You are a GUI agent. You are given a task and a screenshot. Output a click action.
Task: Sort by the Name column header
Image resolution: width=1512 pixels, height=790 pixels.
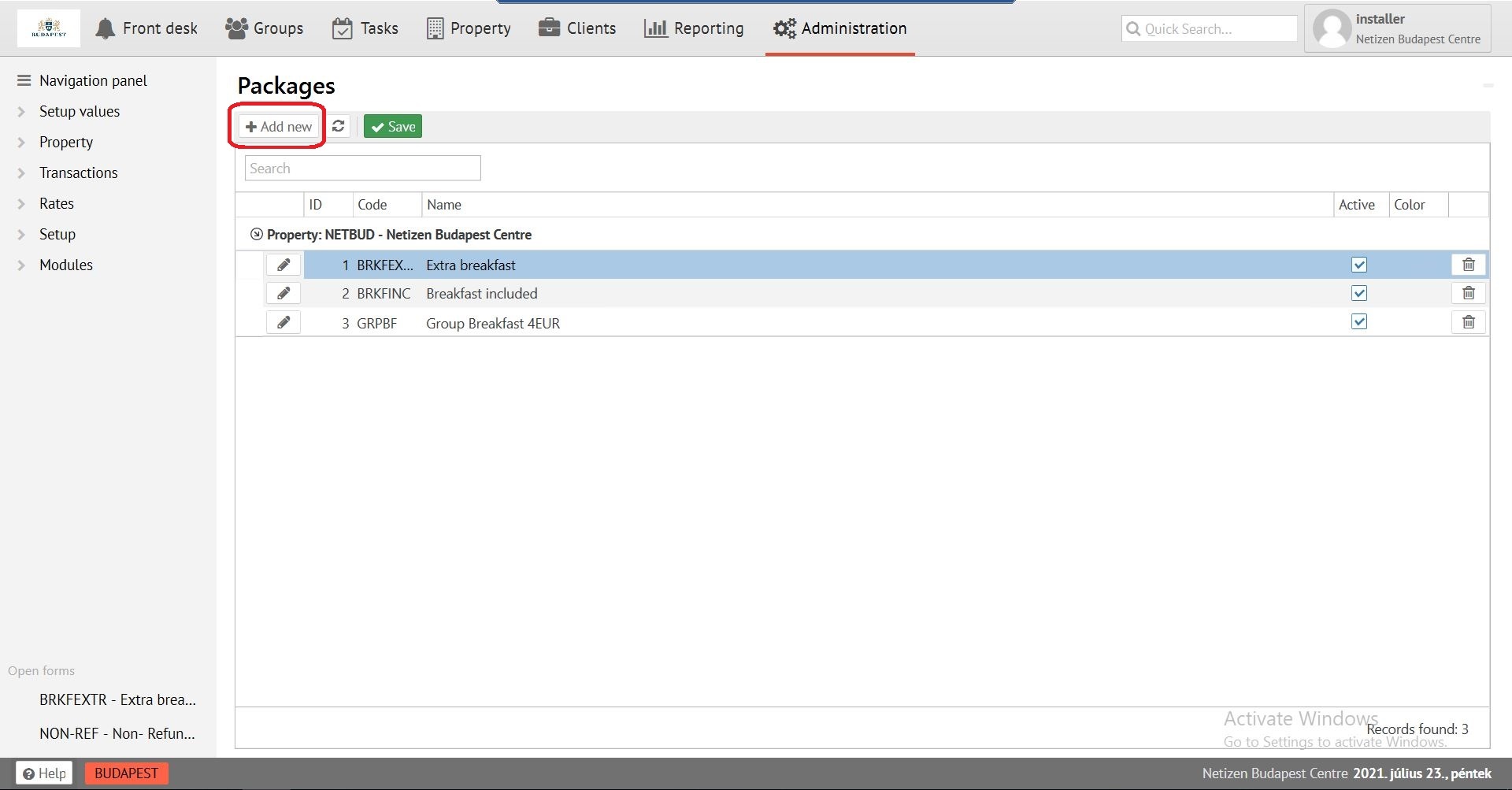[x=877, y=205]
